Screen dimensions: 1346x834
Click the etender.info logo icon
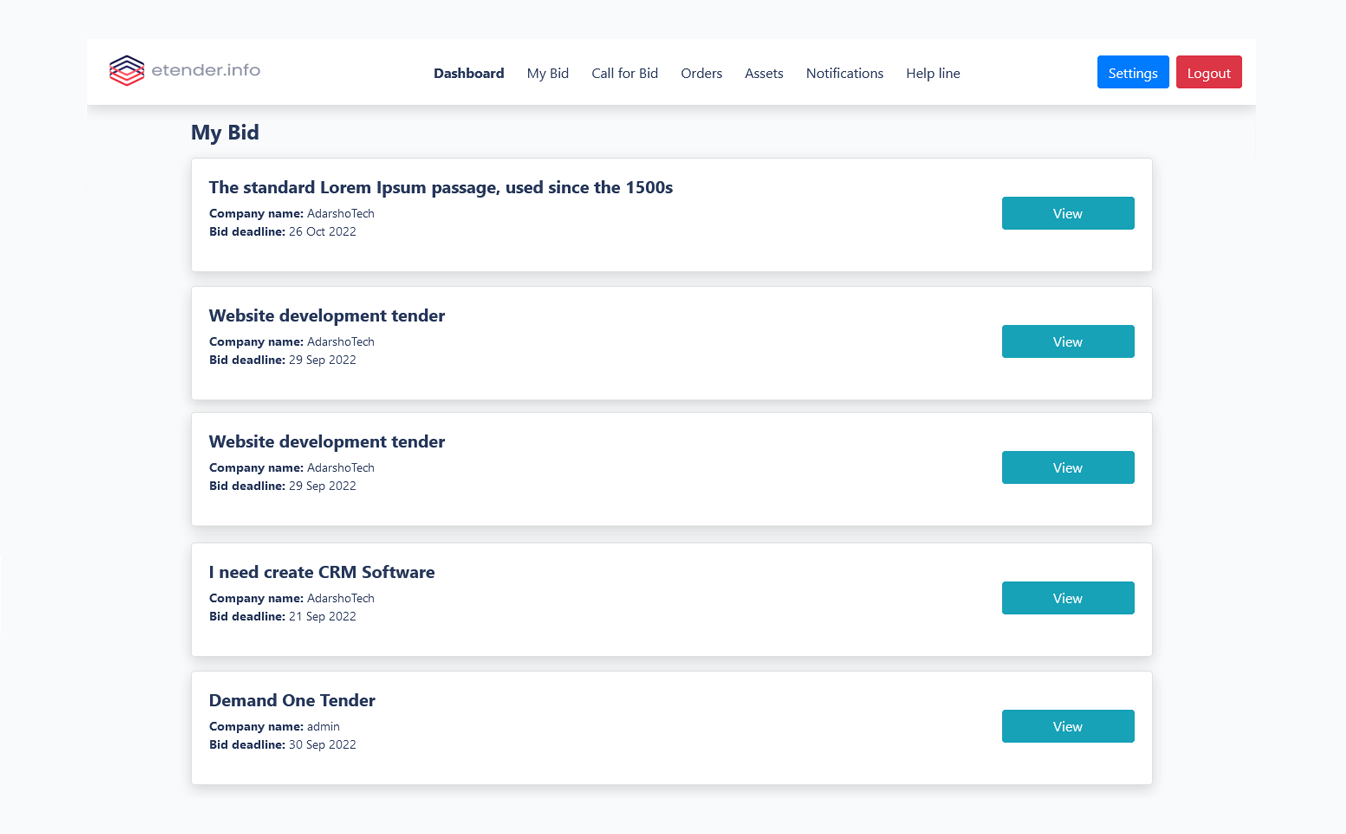(127, 70)
